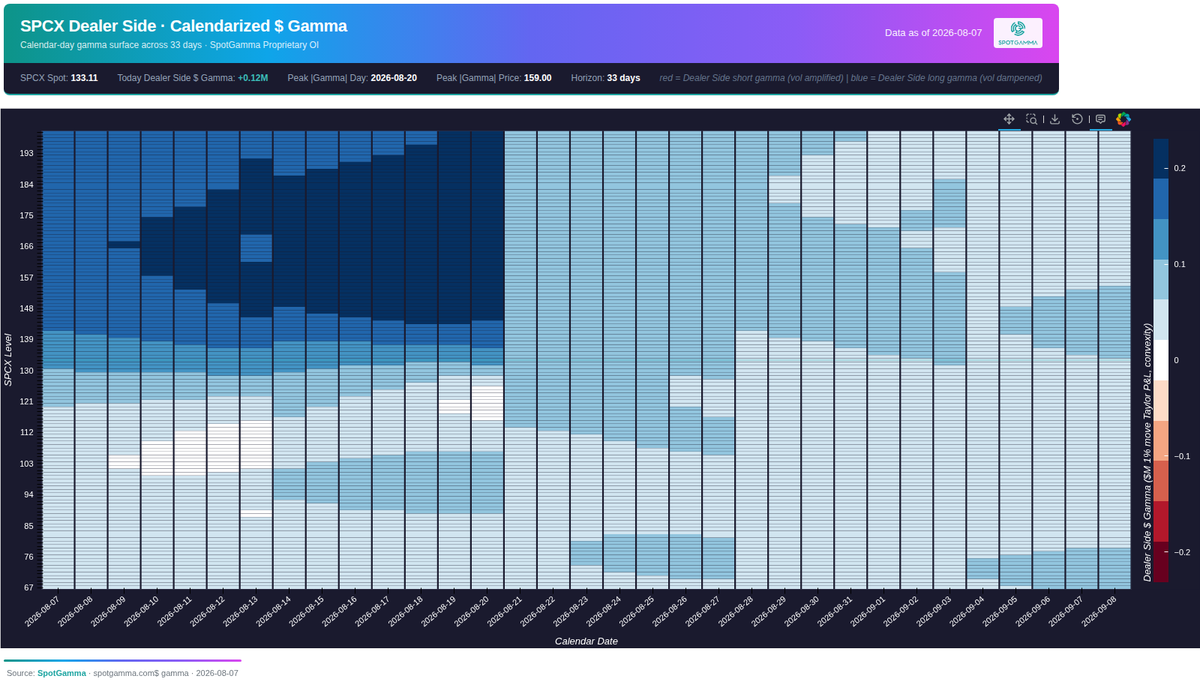Click Peak |Gamma| Day value 2026-08-20
The height and width of the screenshot is (691, 1200).
tap(394, 78)
